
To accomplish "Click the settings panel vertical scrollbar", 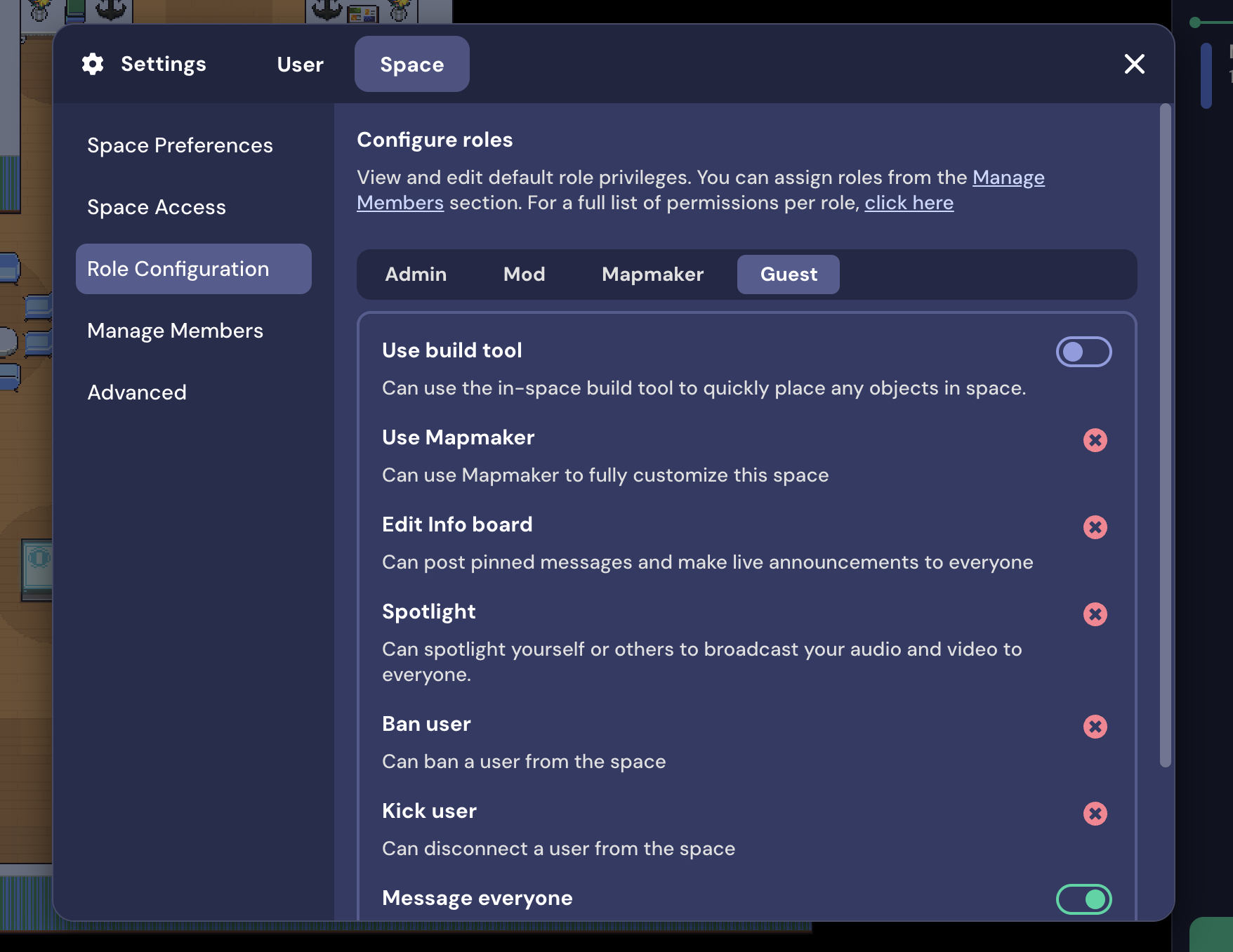I will (1165, 435).
